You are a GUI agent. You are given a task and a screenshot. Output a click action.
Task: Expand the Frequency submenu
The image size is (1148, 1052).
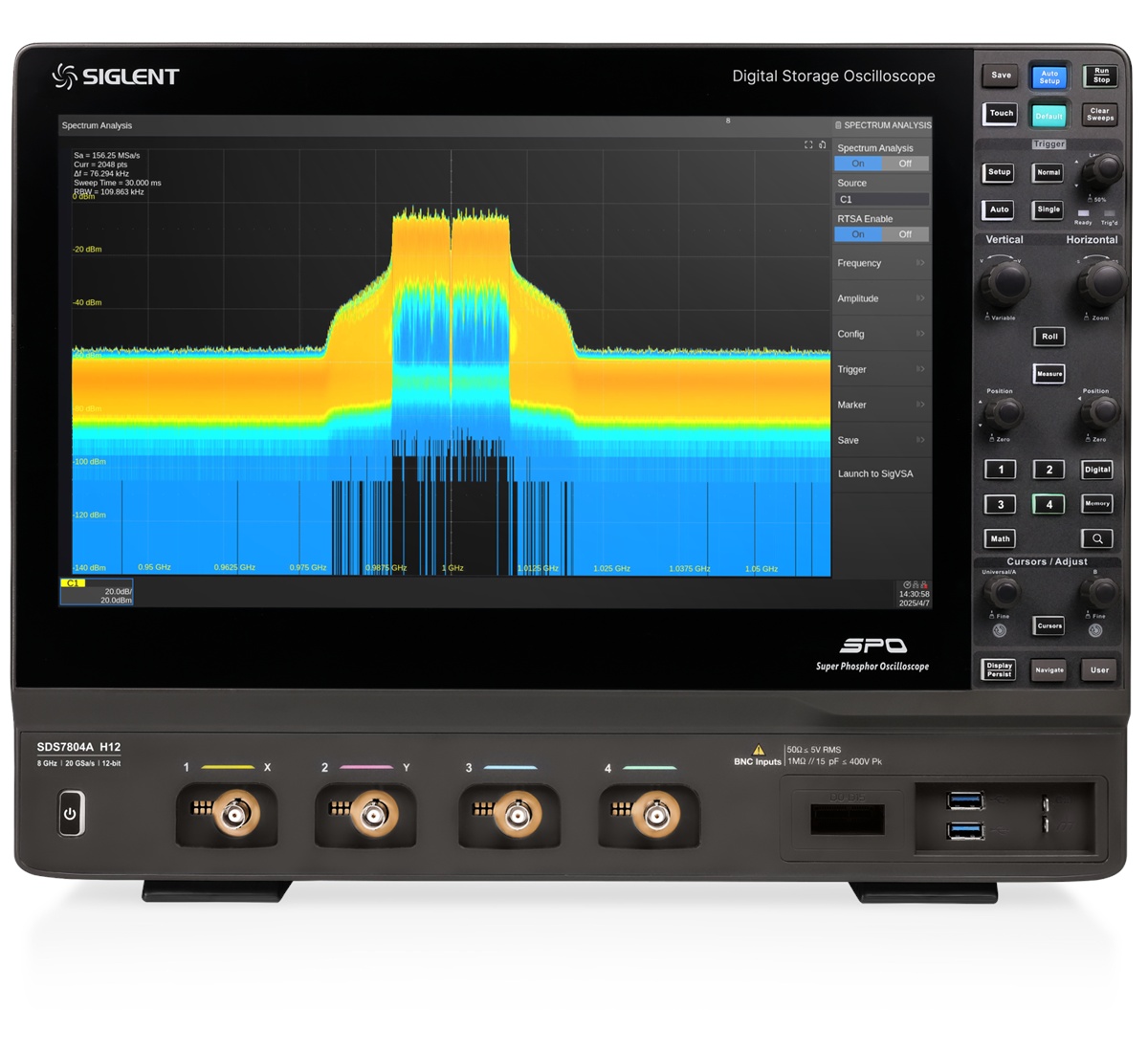point(881,263)
